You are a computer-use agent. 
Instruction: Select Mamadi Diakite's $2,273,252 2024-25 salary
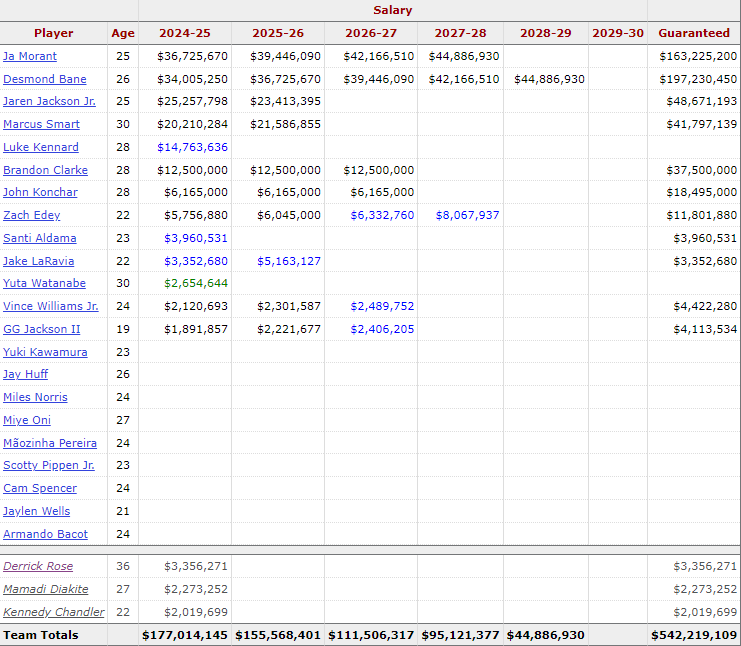(196, 589)
